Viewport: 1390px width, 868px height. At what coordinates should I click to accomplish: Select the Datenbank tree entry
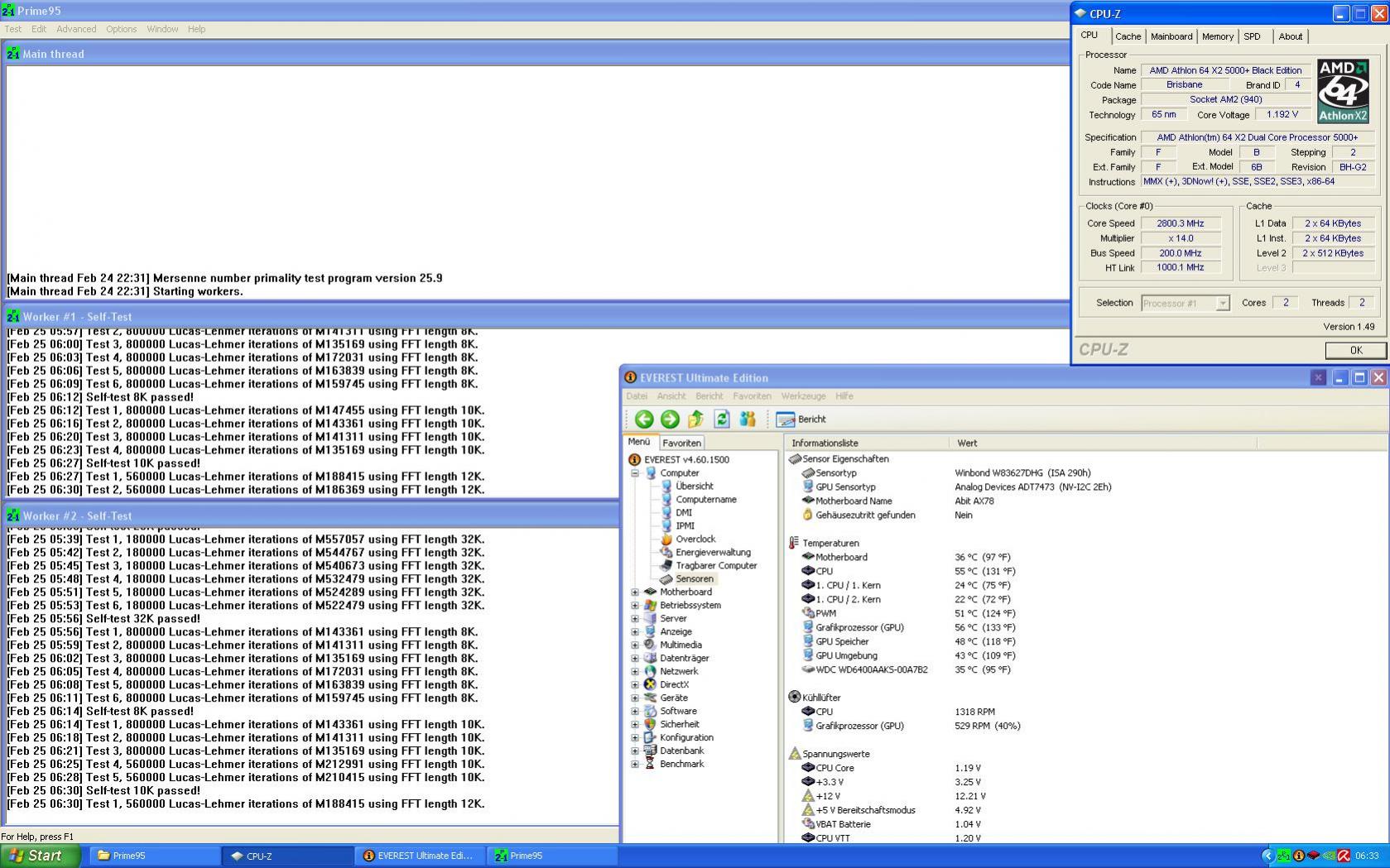(681, 751)
